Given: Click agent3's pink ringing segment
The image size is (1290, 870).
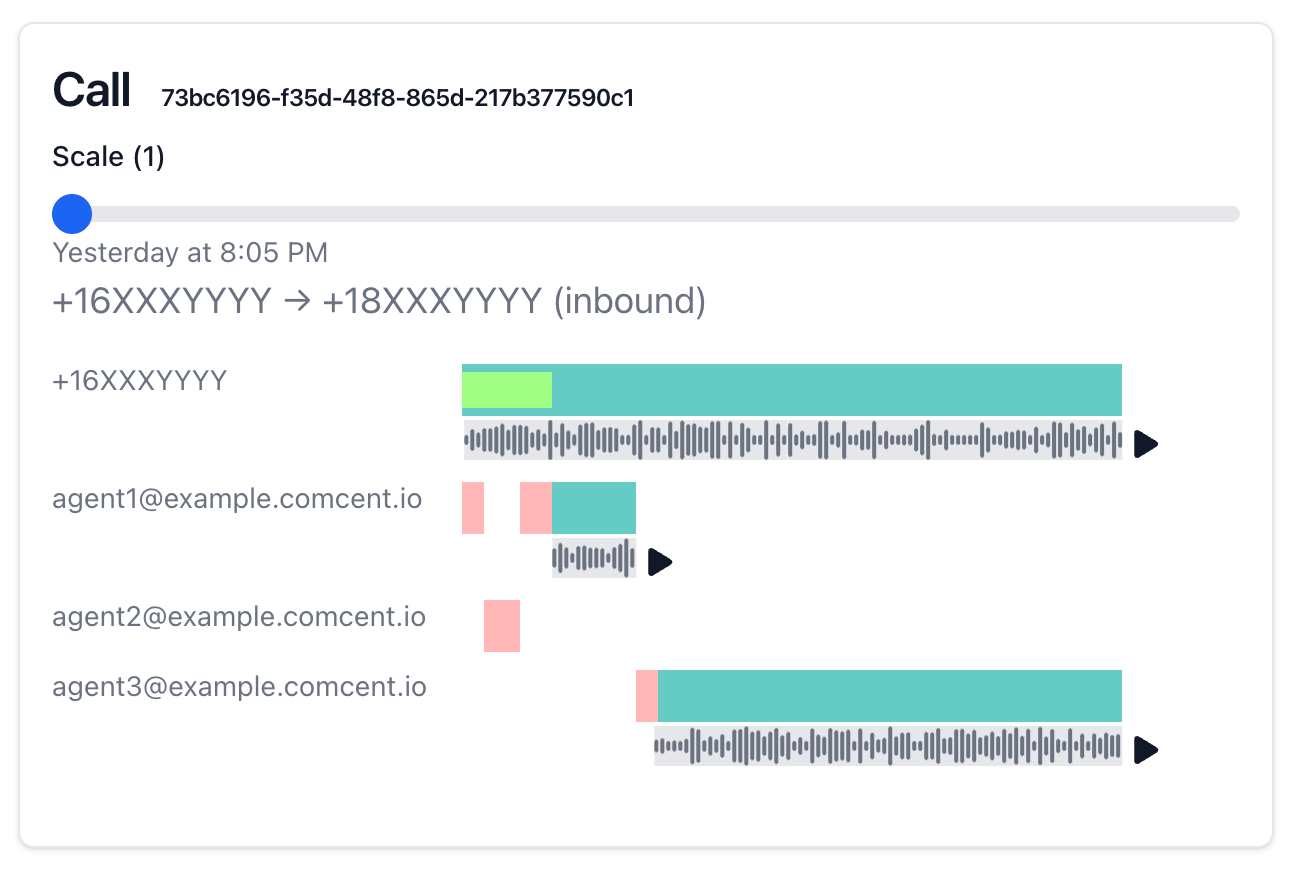Looking at the screenshot, I should (x=647, y=696).
